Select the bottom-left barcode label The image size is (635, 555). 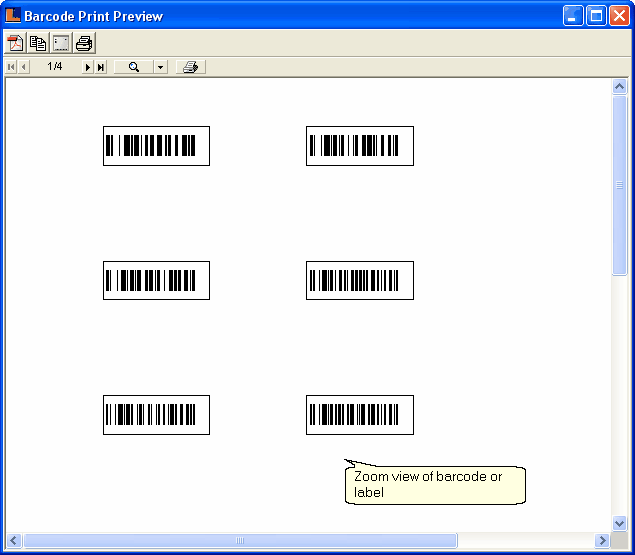pyautogui.click(x=156, y=415)
